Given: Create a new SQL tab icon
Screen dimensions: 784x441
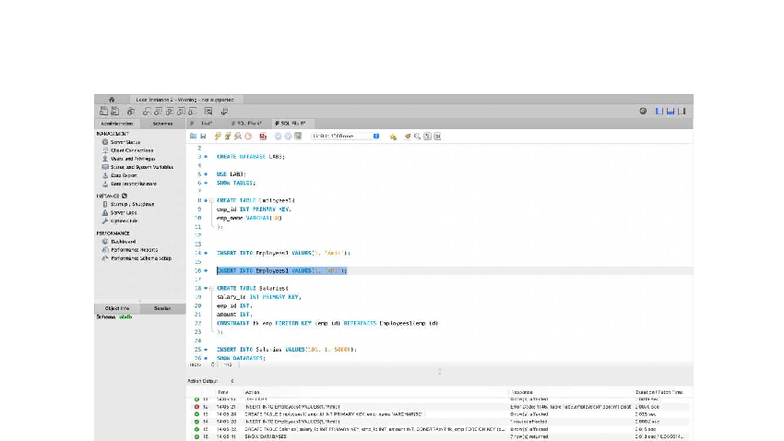Looking at the screenshot, I should (104, 111).
